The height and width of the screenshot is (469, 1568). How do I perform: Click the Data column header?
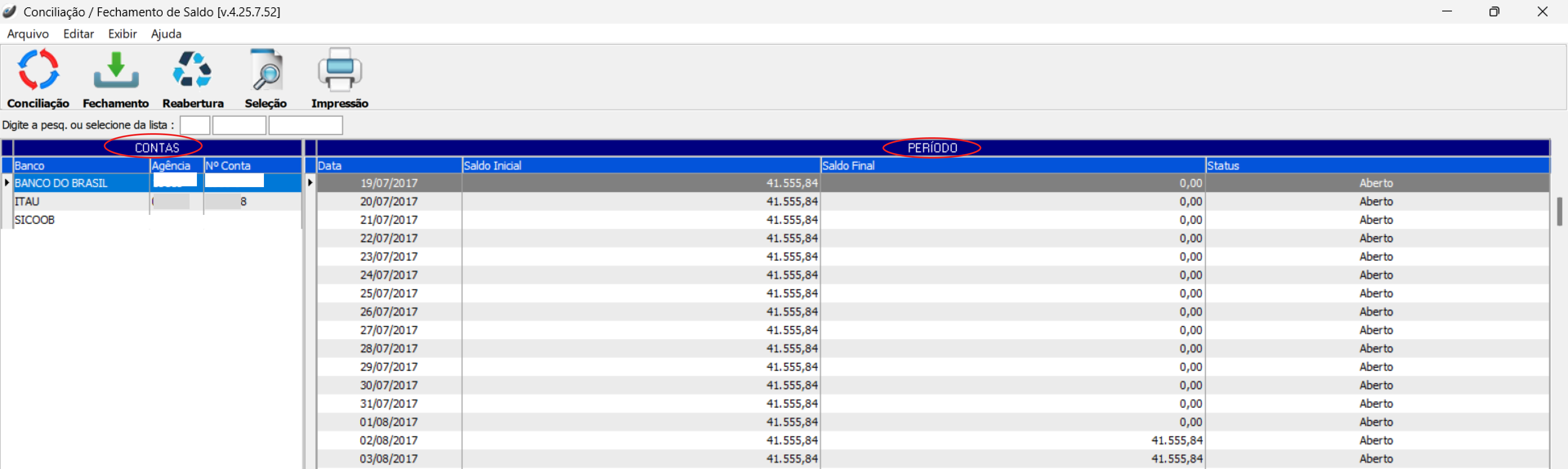(x=389, y=165)
